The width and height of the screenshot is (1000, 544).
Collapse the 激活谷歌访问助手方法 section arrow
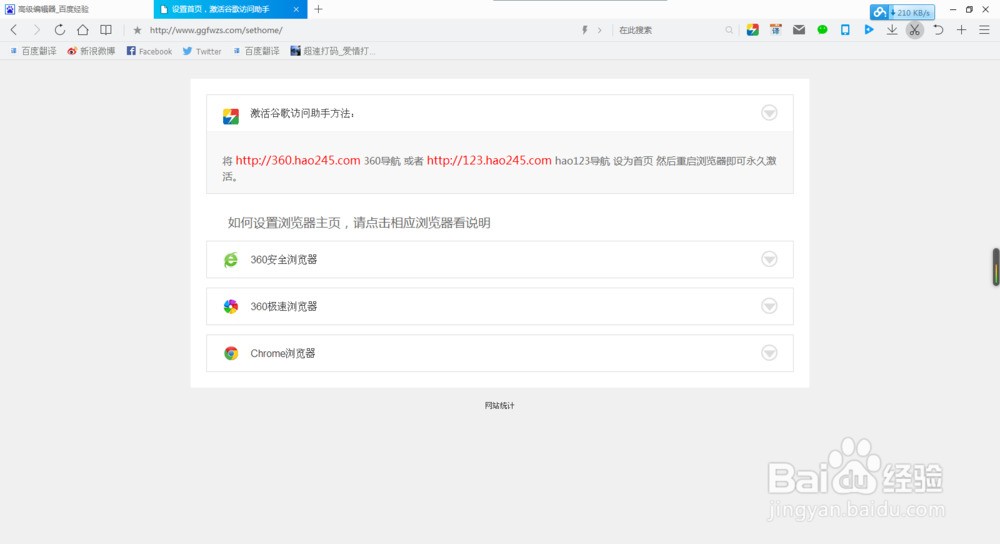click(x=769, y=113)
